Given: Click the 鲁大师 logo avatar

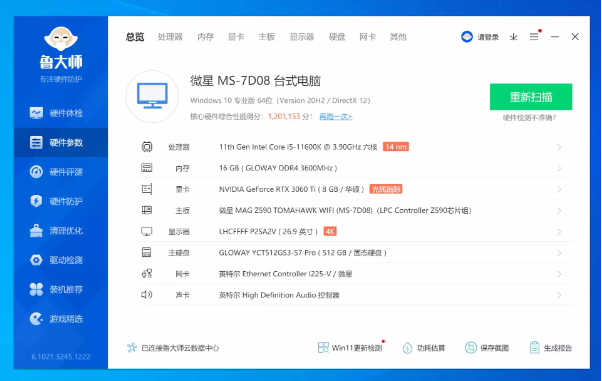Looking at the screenshot, I should click(x=61, y=39).
